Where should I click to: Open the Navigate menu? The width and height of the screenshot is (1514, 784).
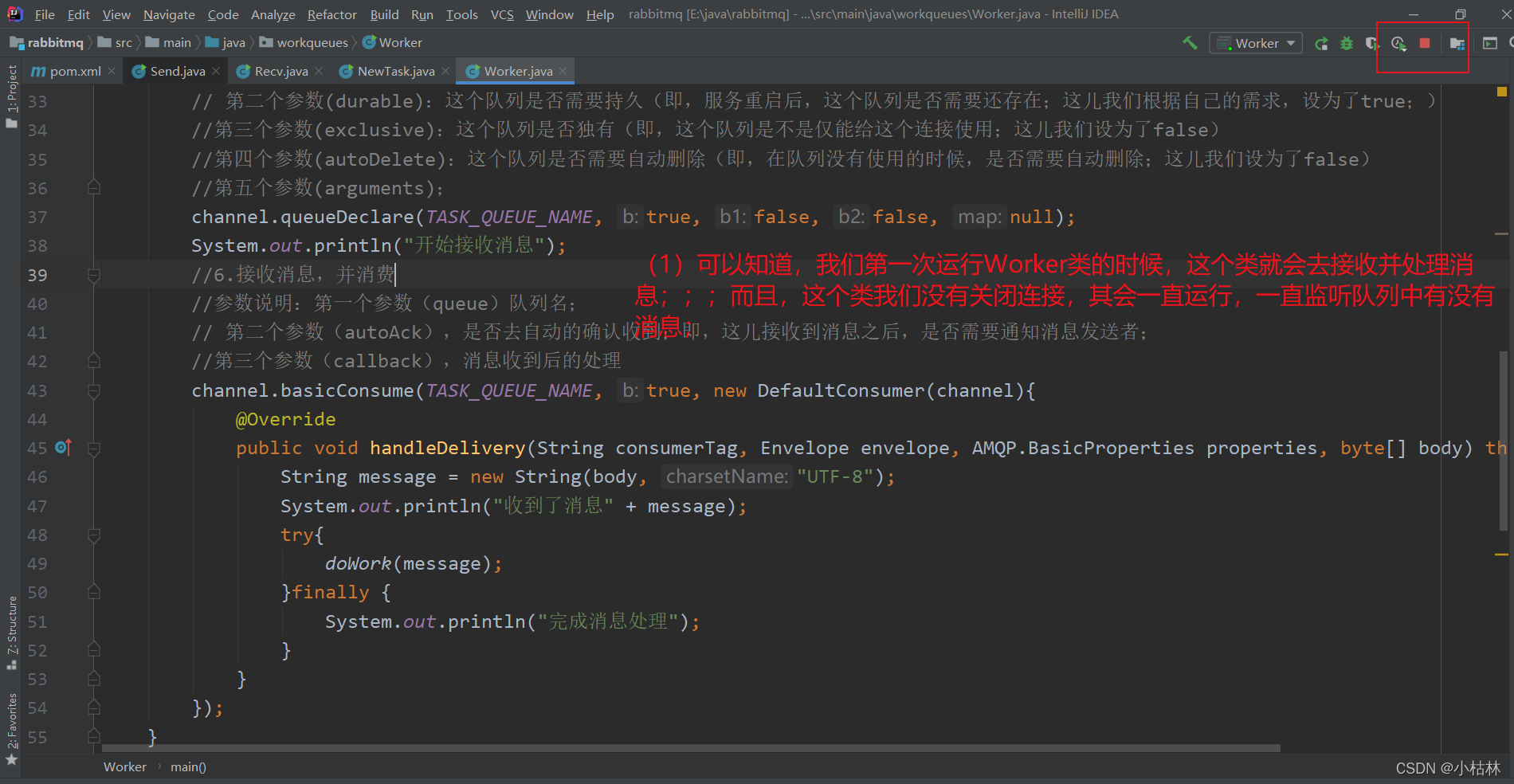pyautogui.click(x=169, y=14)
